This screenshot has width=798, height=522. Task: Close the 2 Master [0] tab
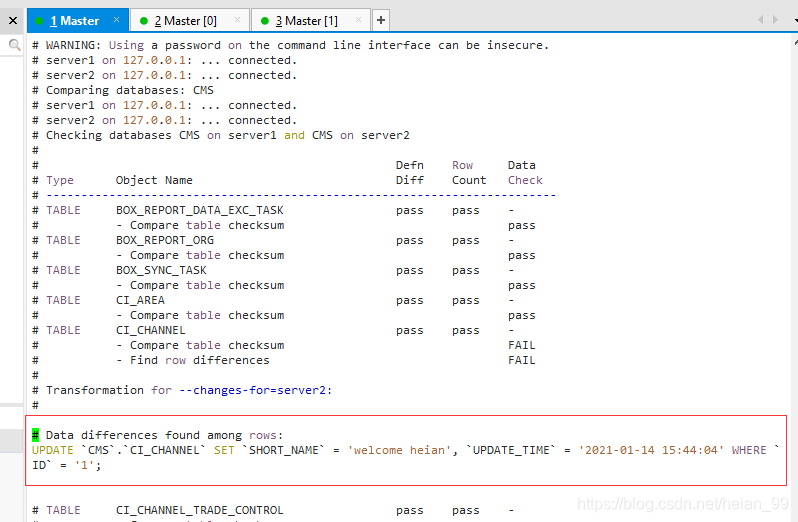coord(237,19)
